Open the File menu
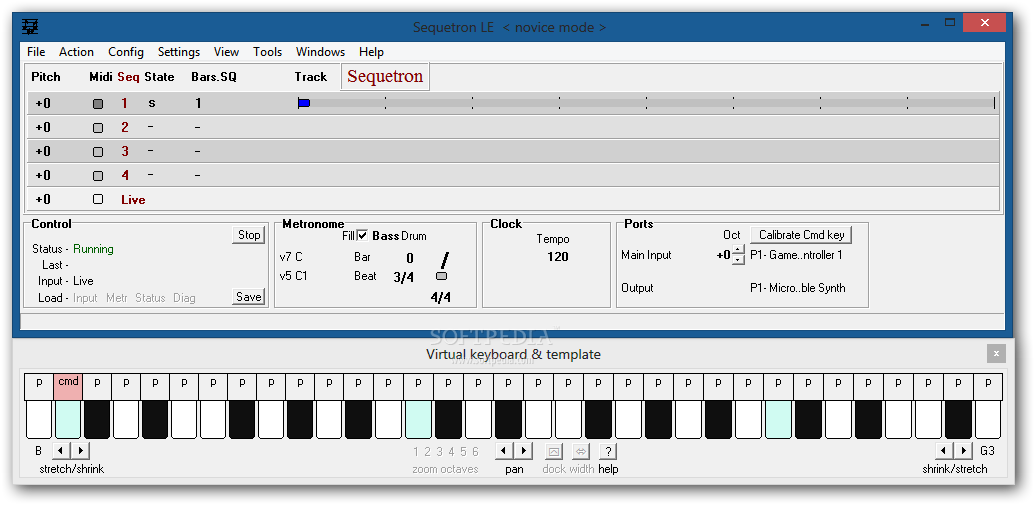Image resolution: width=1035 pixels, height=505 pixels. [36, 51]
